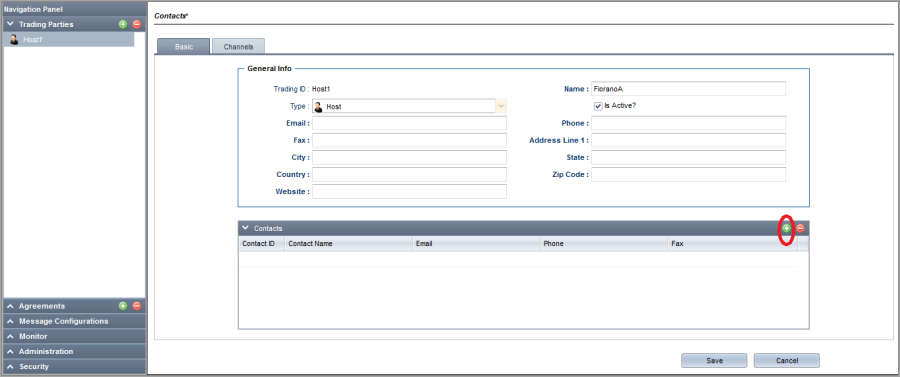Expand the Agreements section
Screen dimensions: 900x377
[10, 306]
